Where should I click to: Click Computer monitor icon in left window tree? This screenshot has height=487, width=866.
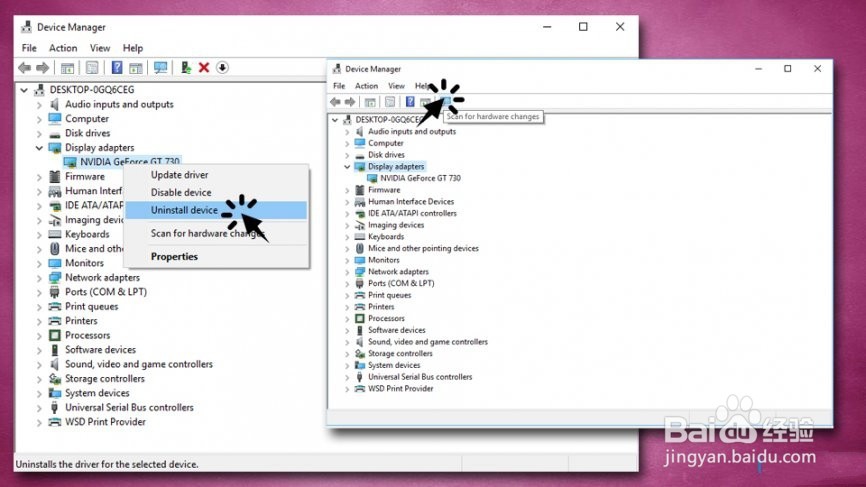pyautogui.click(x=54, y=119)
